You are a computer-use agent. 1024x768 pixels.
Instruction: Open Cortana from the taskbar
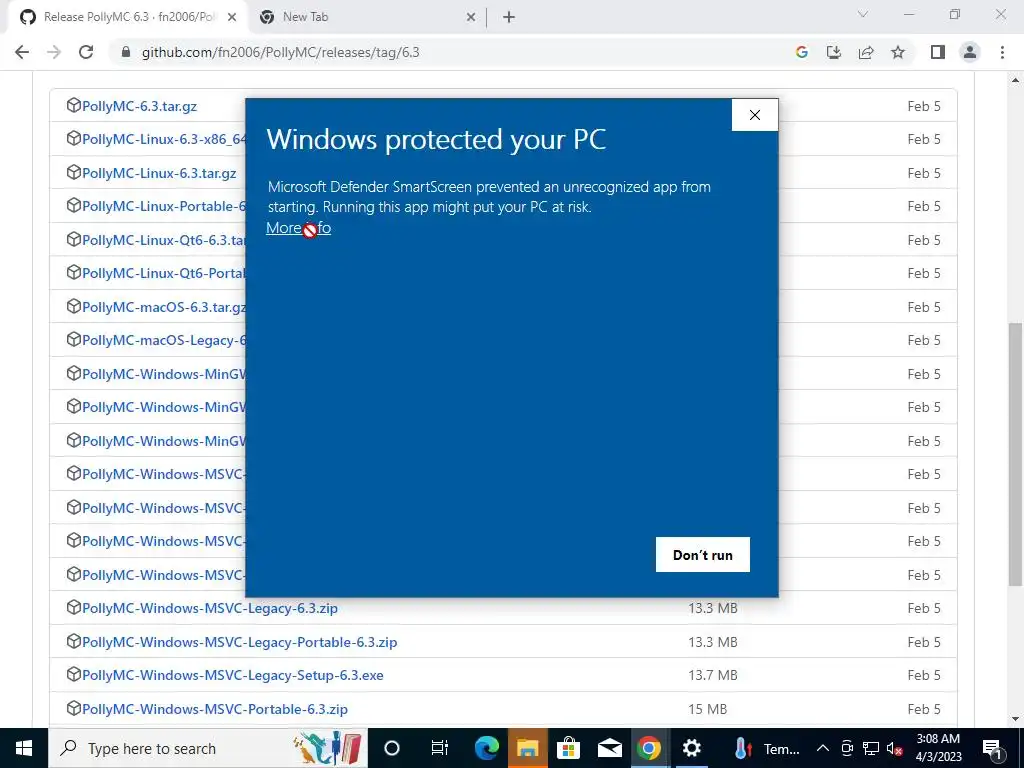[x=392, y=748]
